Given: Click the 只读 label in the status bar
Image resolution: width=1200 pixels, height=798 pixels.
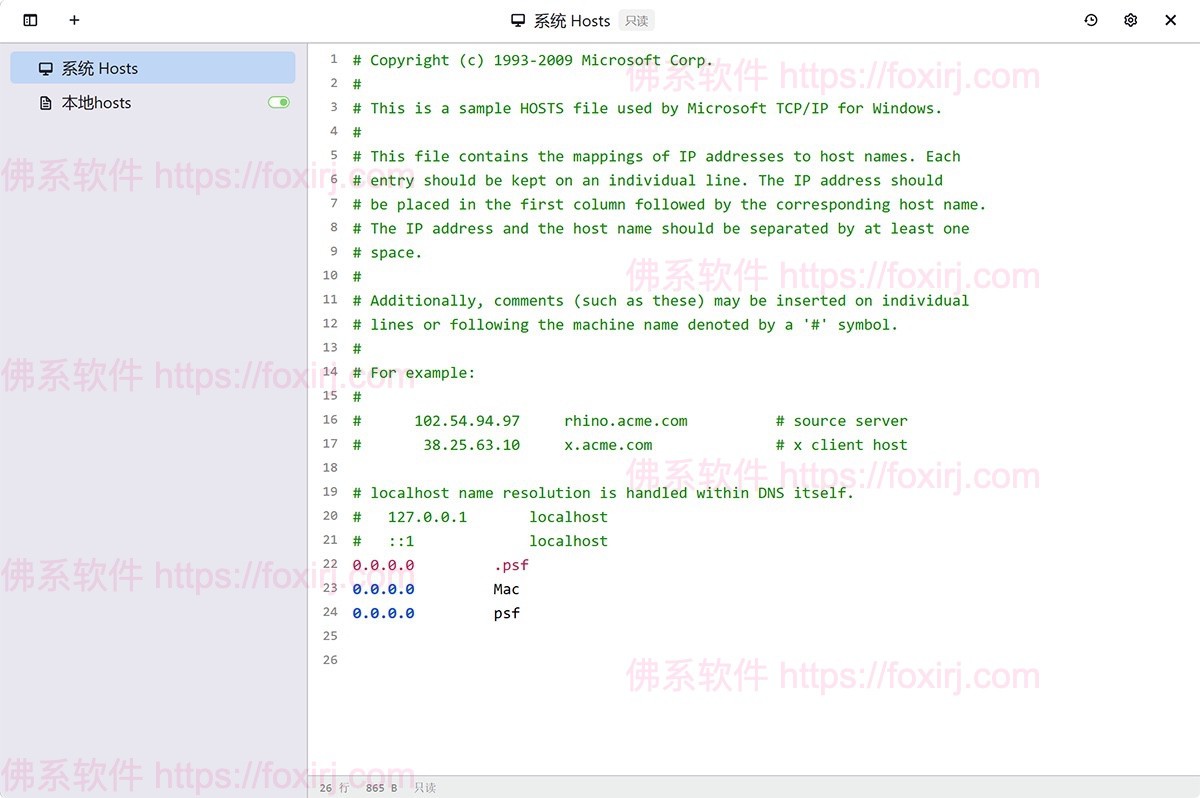Looking at the screenshot, I should [x=424, y=788].
